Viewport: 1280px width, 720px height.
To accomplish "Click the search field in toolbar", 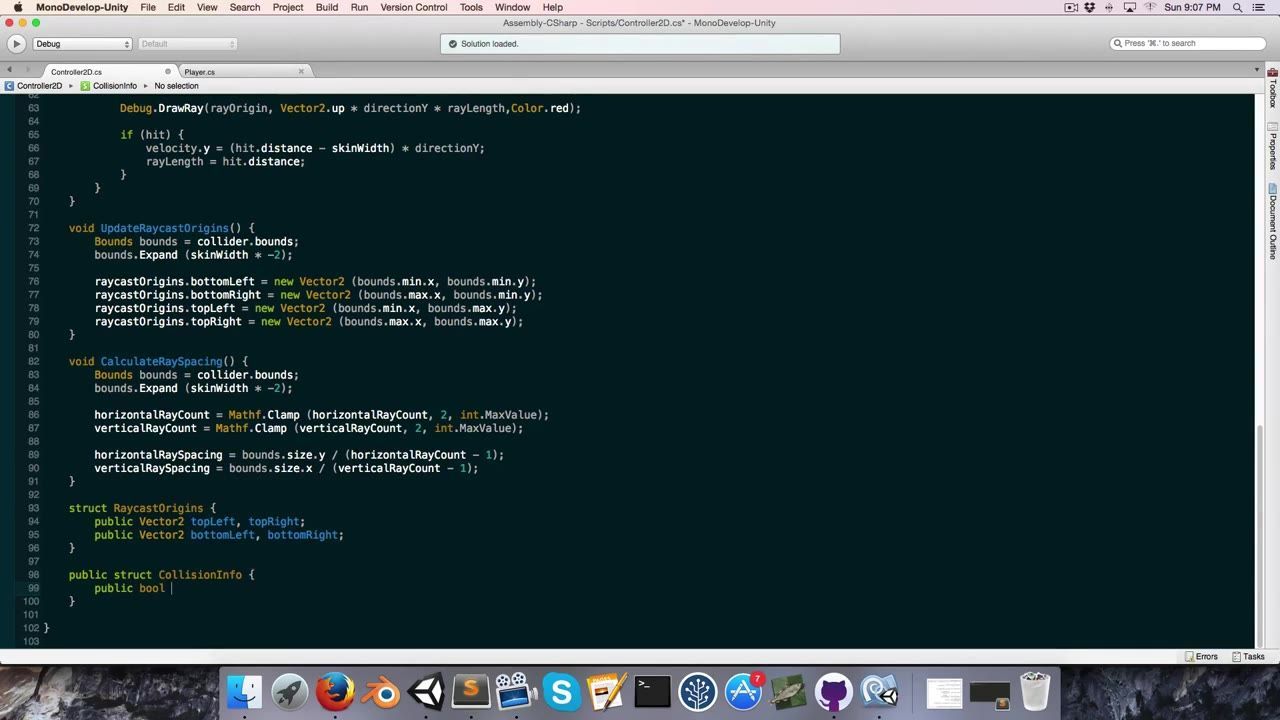I will click(x=1188, y=44).
